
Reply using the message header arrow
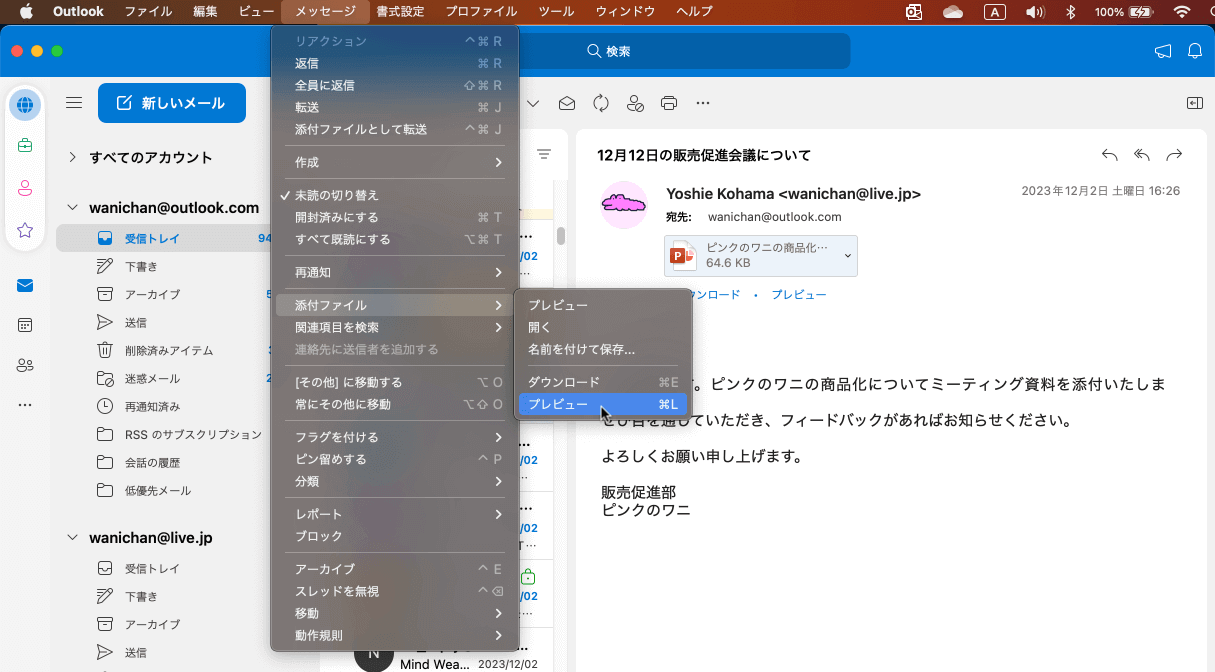click(x=1109, y=155)
